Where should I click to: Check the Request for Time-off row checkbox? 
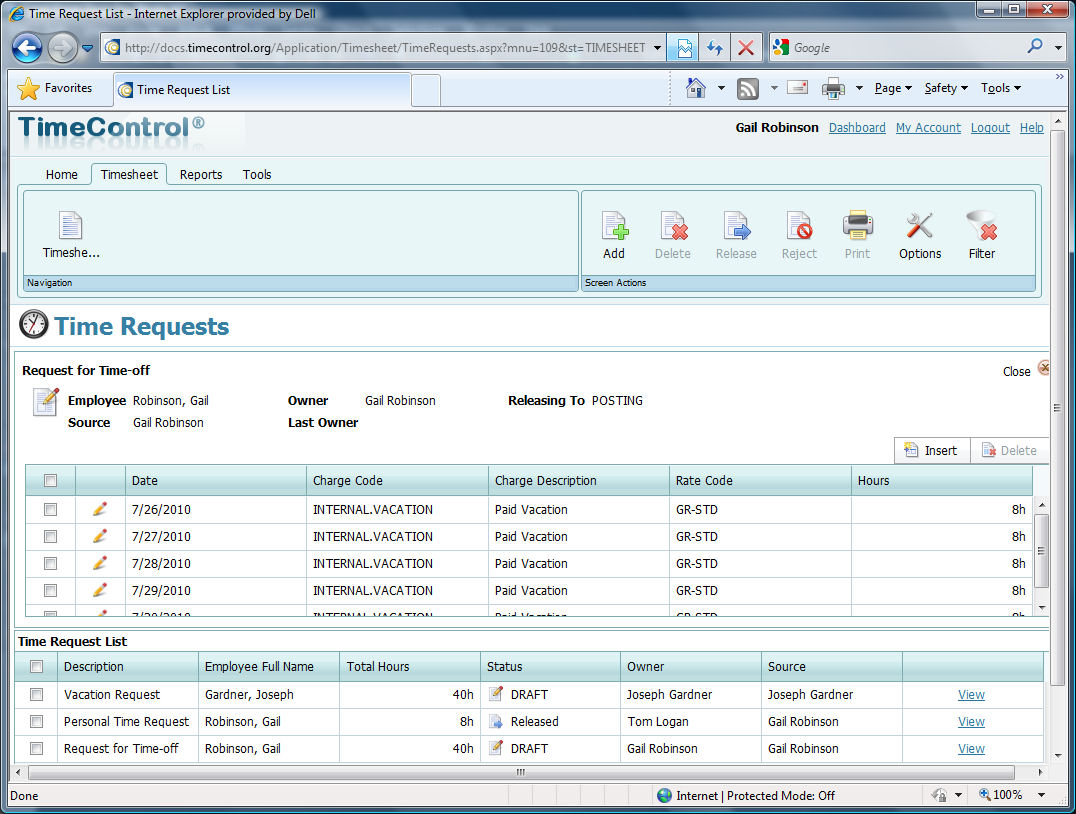(36, 748)
